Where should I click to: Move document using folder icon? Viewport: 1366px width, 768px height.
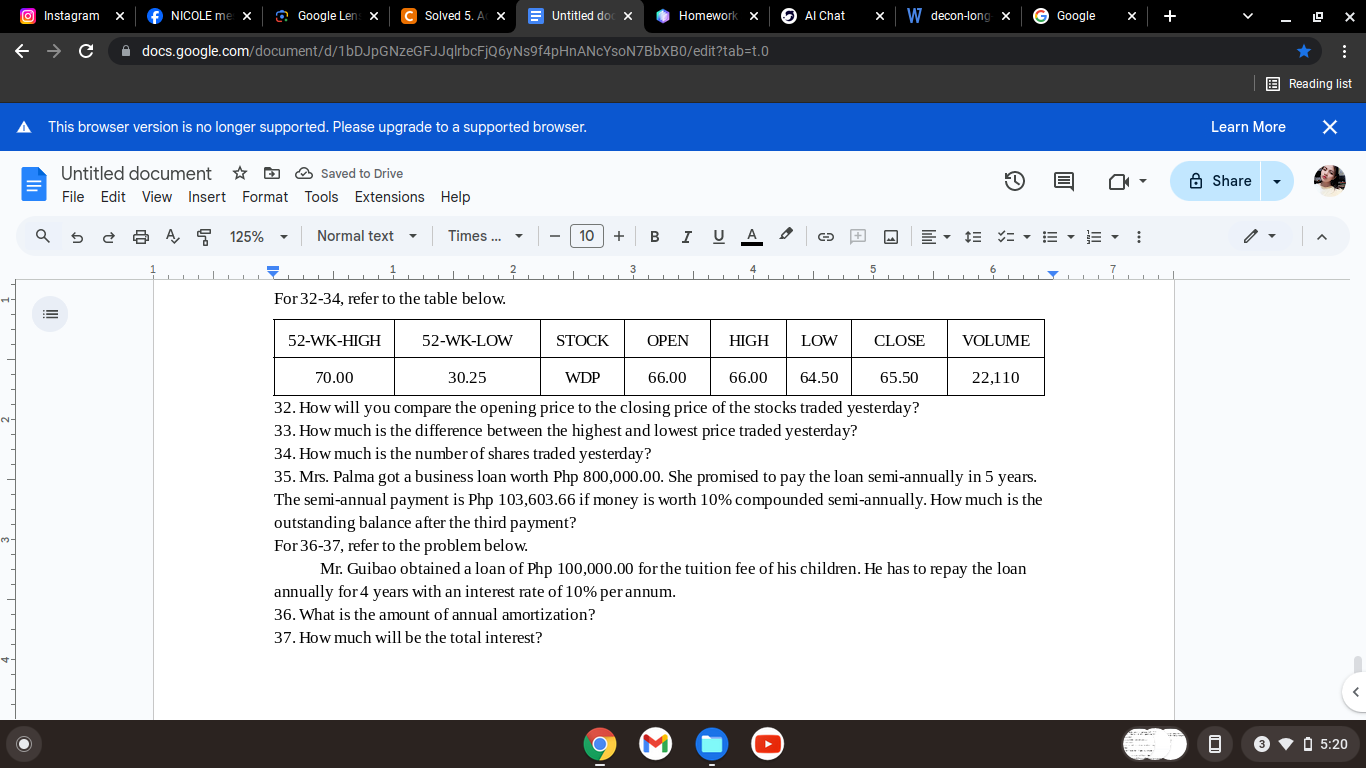[271, 173]
